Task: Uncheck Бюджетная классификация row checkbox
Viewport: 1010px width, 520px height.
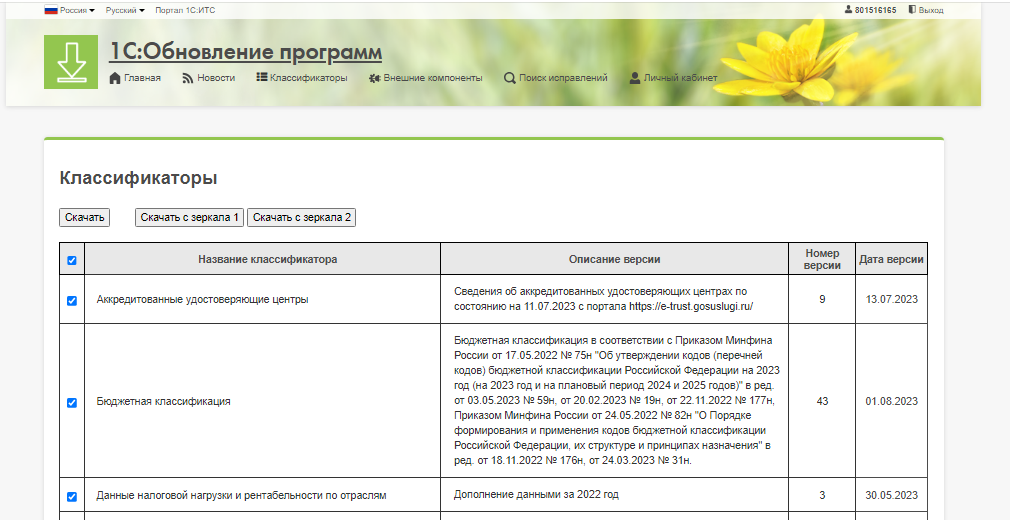Action: click(71, 402)
